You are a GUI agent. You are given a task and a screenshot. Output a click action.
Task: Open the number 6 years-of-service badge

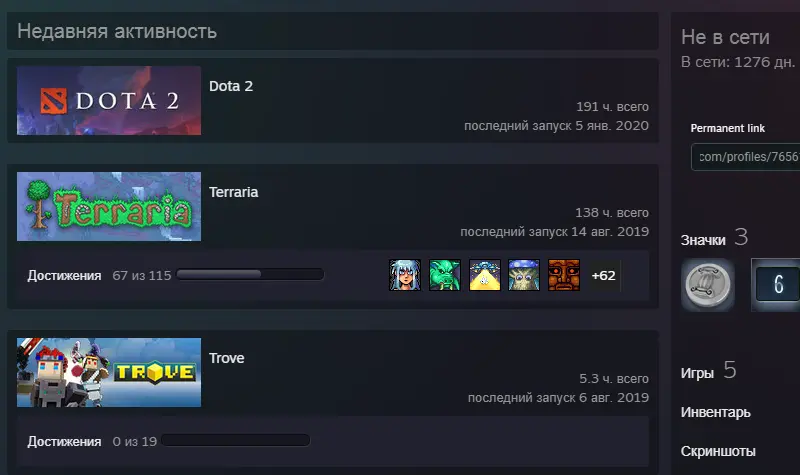[776, 284]
